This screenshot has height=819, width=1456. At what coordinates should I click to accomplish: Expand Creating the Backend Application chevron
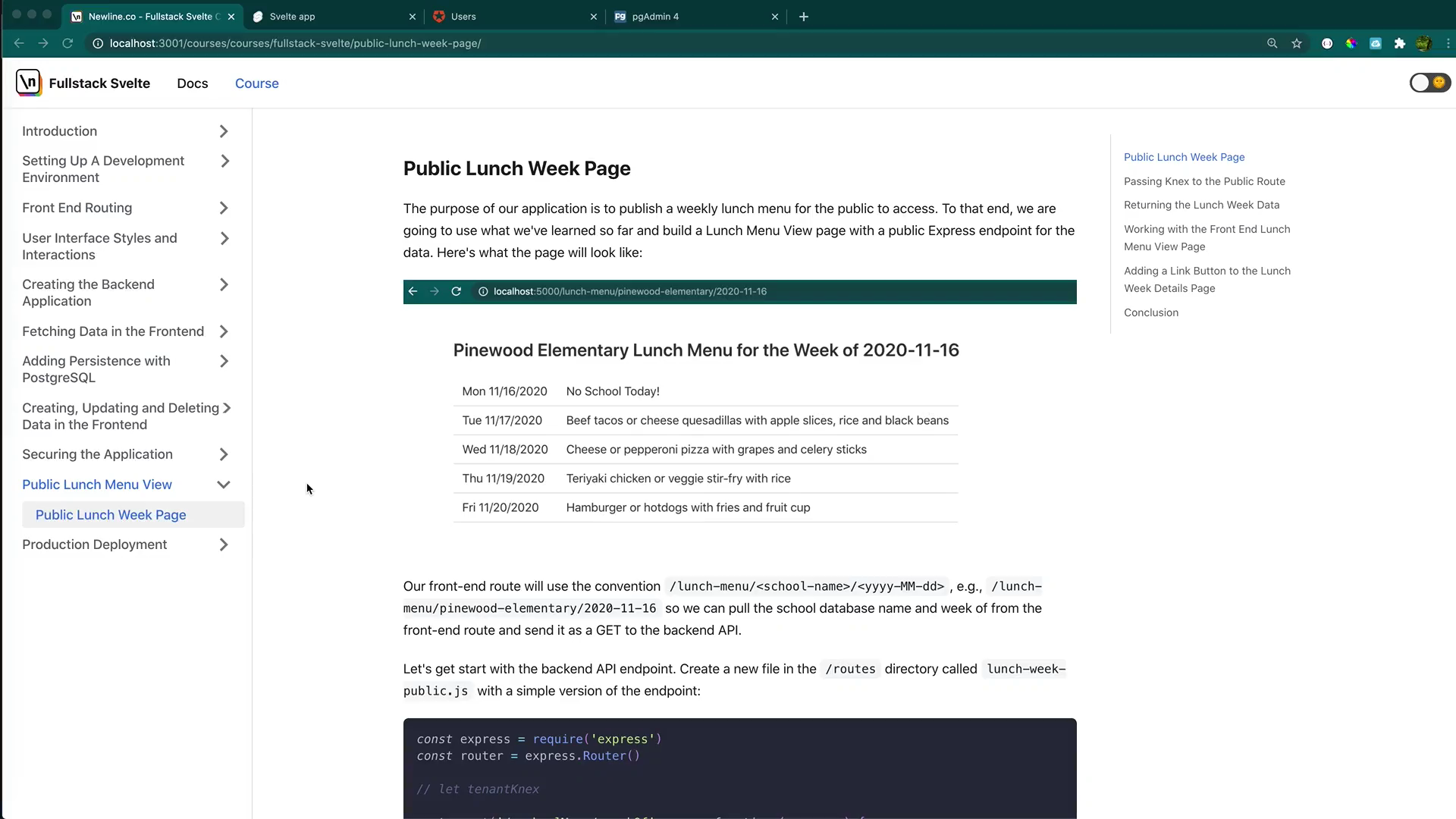224,284
